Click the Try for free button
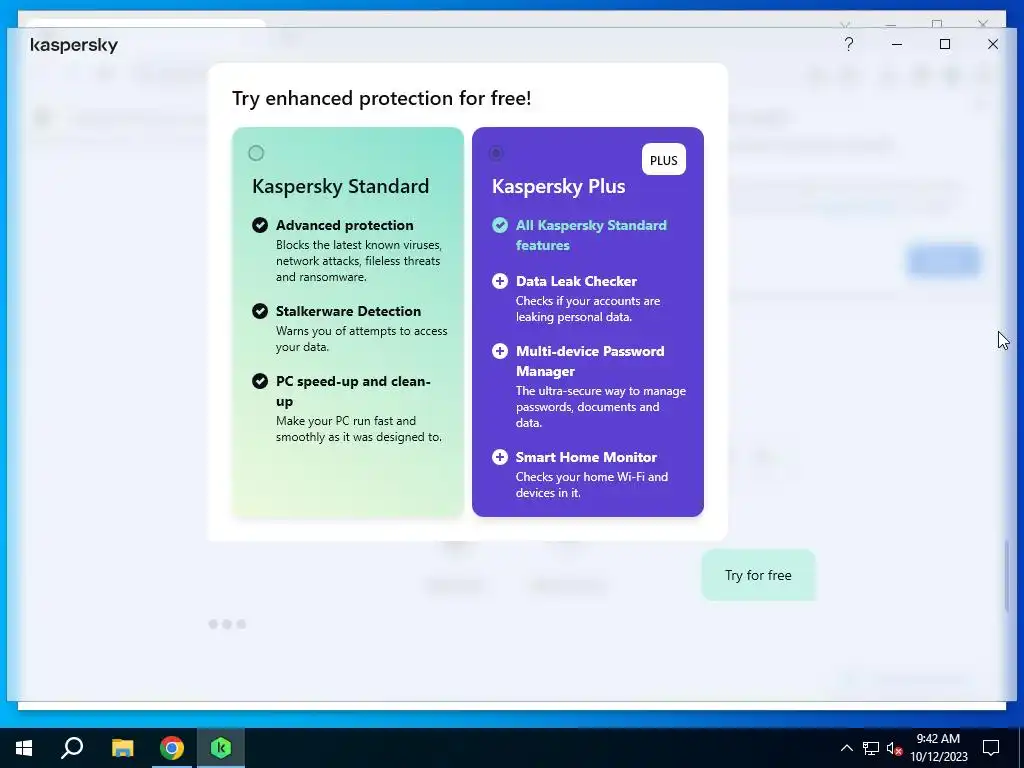The height and width of the screenshot is (768, 1024). click(758, 575)
